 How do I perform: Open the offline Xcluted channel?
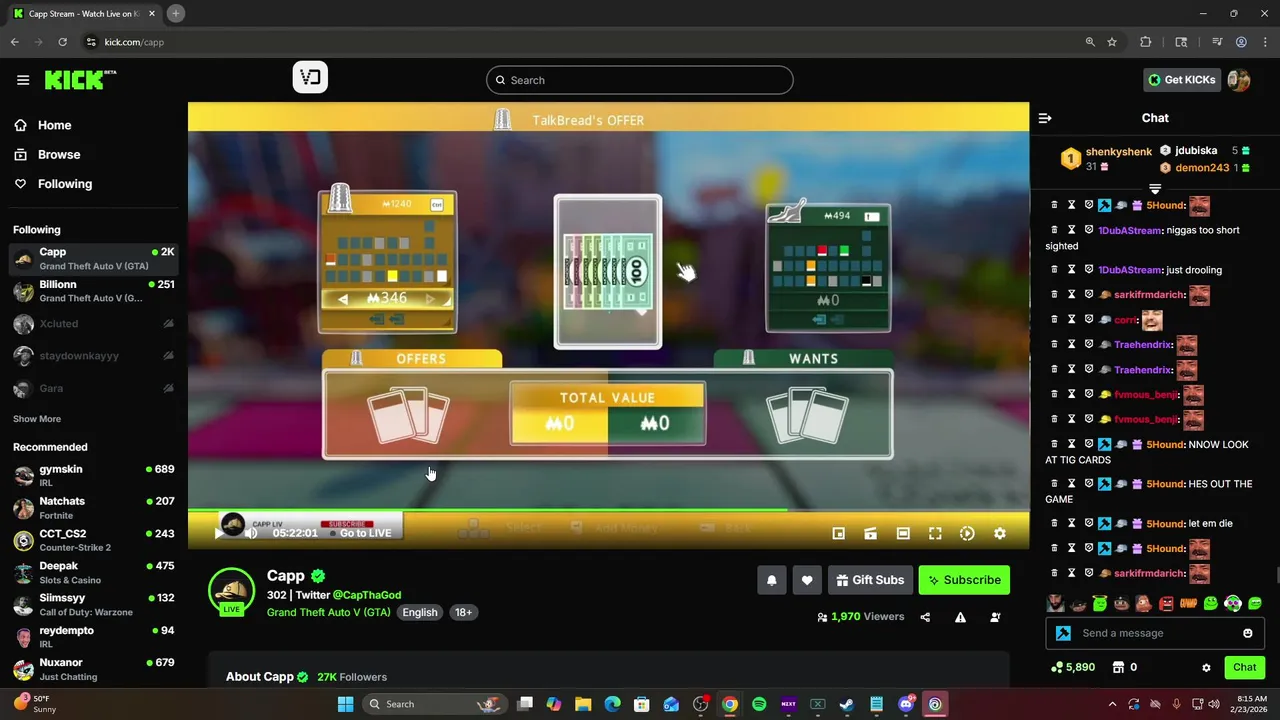click(x=94, y=324)
